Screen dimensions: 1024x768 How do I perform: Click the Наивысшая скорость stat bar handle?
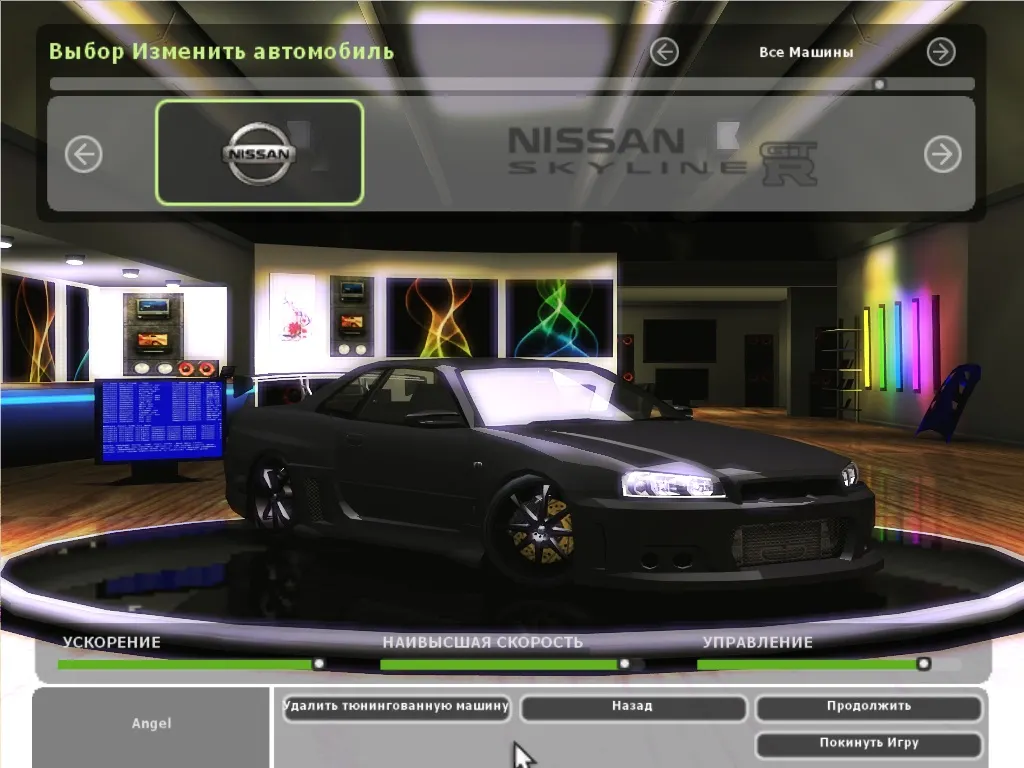coord(624,664)
